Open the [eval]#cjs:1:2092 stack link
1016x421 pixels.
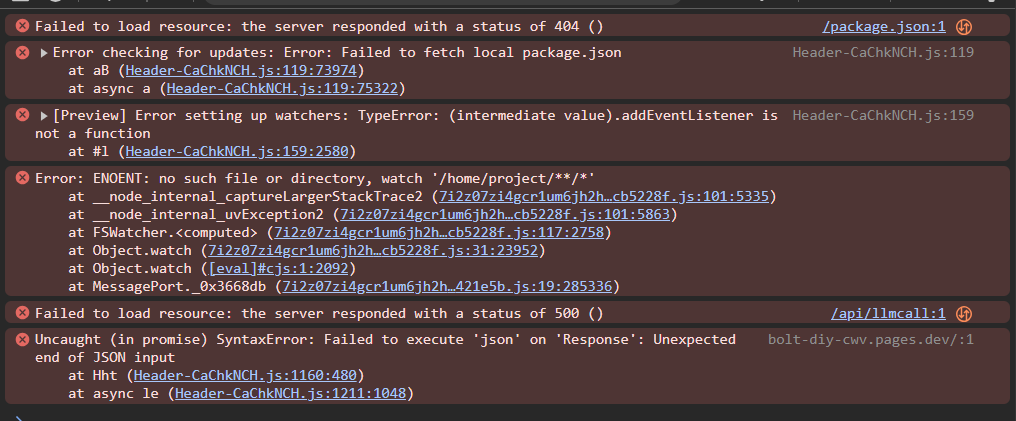pos(278,268)
